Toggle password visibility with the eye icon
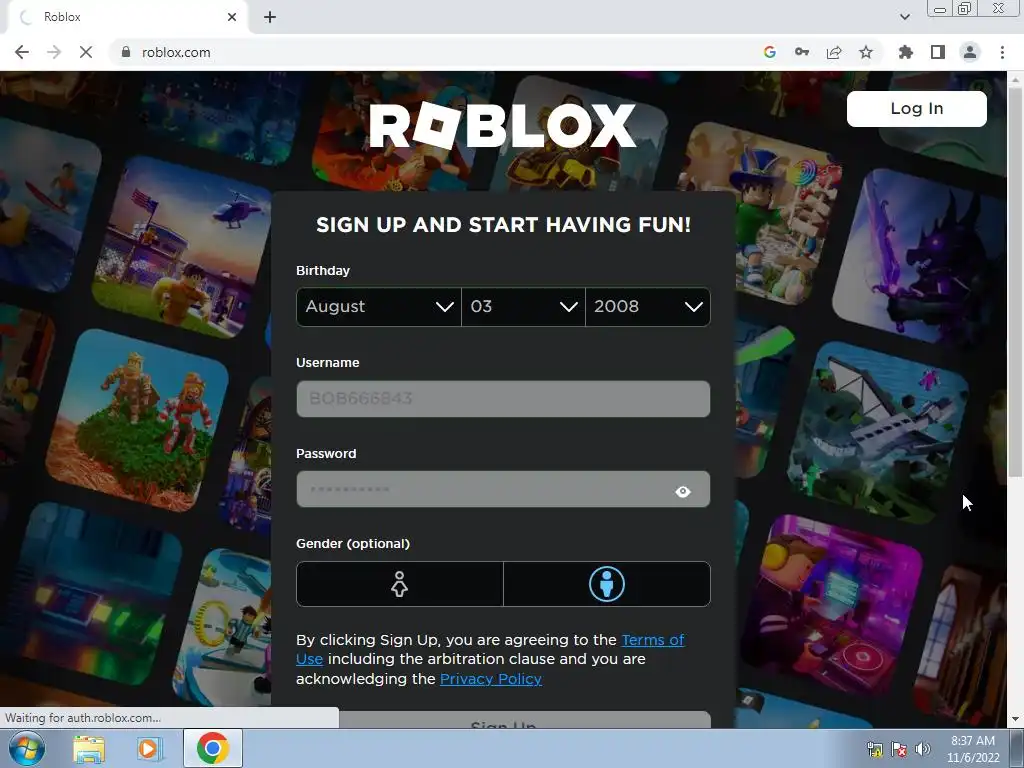 pyautogui.click(x=683, y=491)
